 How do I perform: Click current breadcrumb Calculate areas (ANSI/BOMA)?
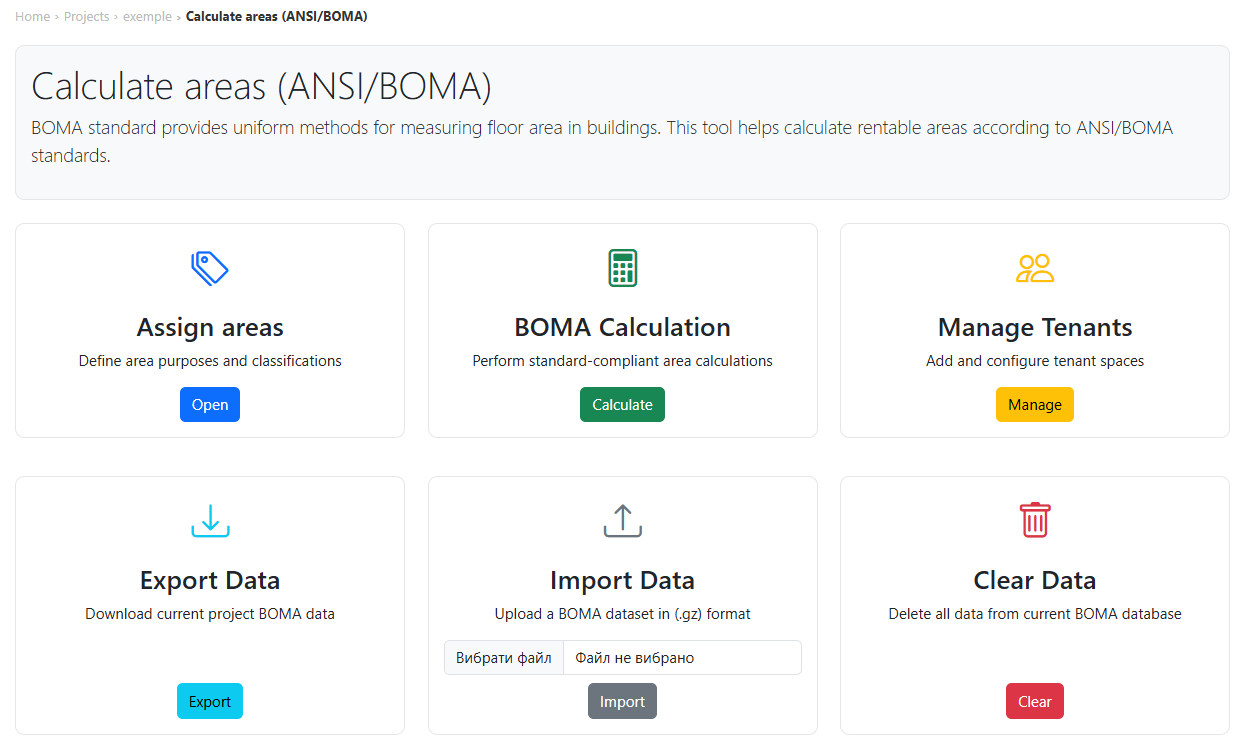(277, 17)
